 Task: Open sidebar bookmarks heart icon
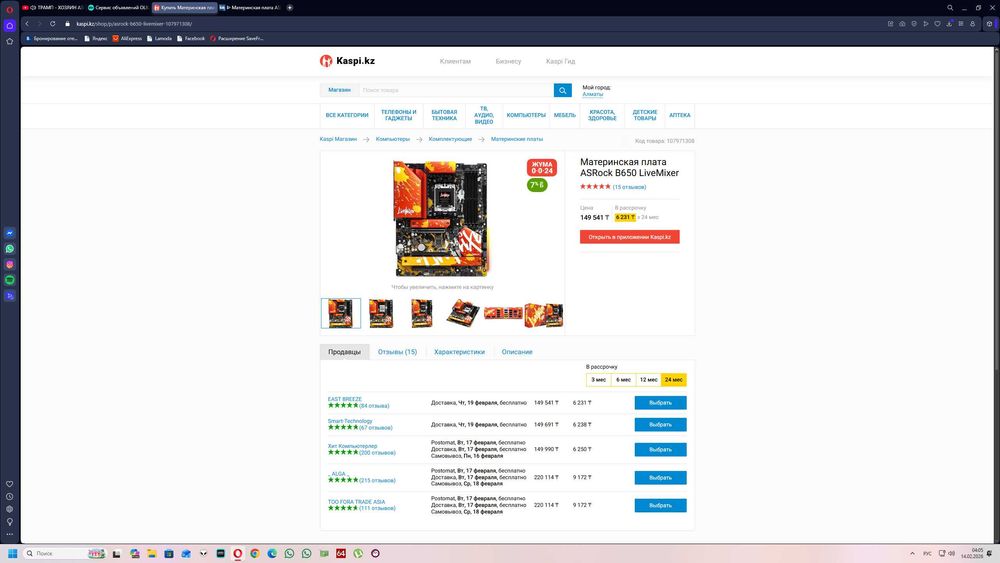(x=10, y=484)
